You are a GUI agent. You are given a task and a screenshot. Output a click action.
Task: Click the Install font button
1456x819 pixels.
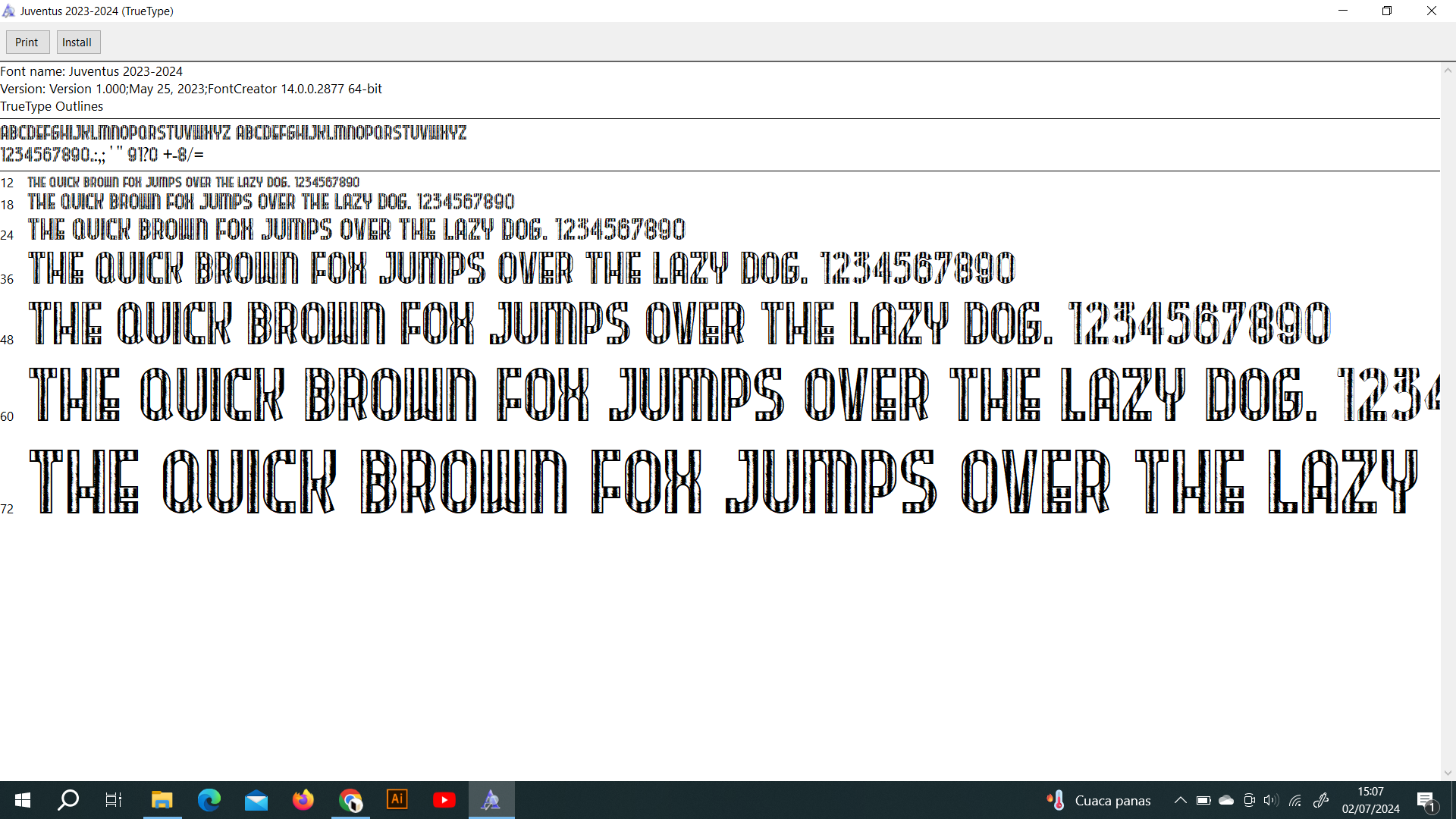(x=77, y=42)
